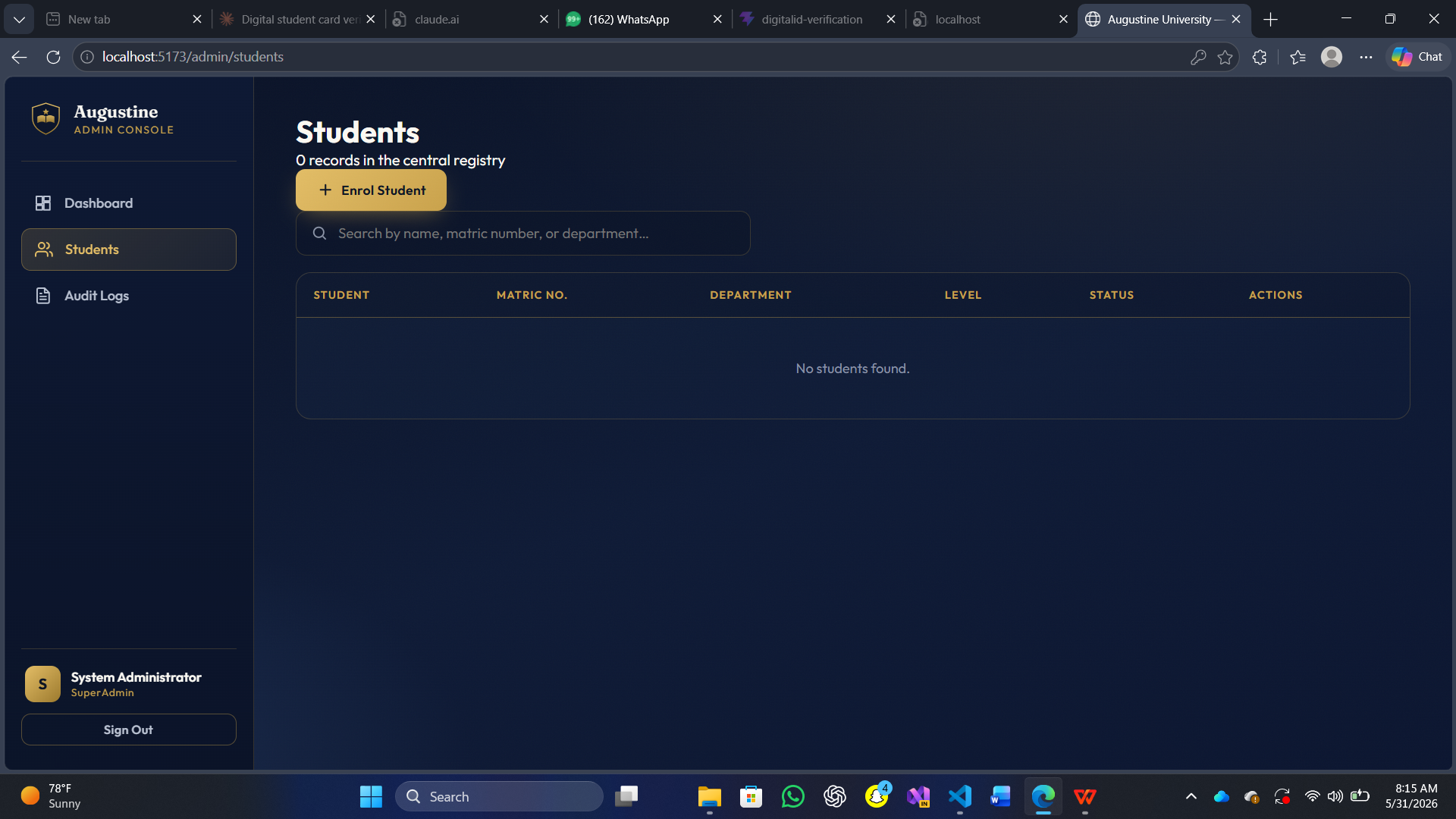Open WhatsApp from the taskbar

(792, 796)
